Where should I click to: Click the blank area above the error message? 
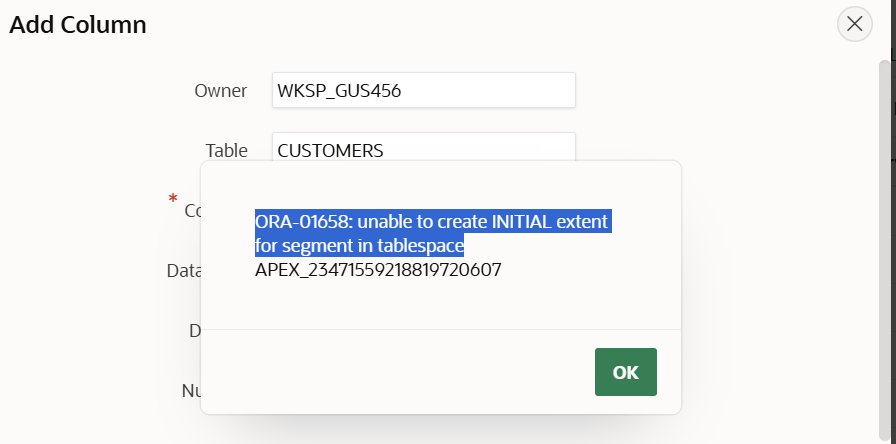click(x=440, y=185)
